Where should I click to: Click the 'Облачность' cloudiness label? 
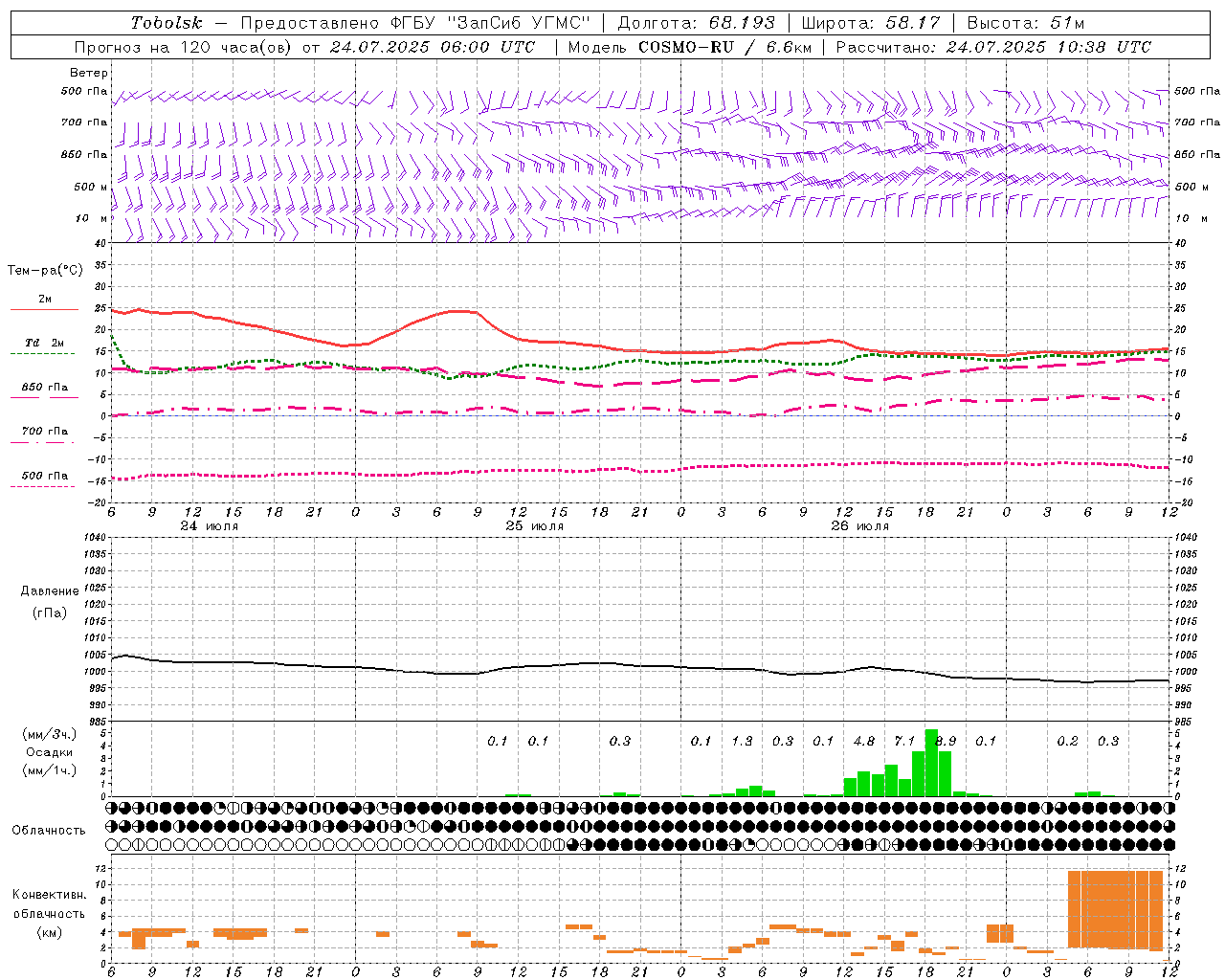click(x=49, y=831)
